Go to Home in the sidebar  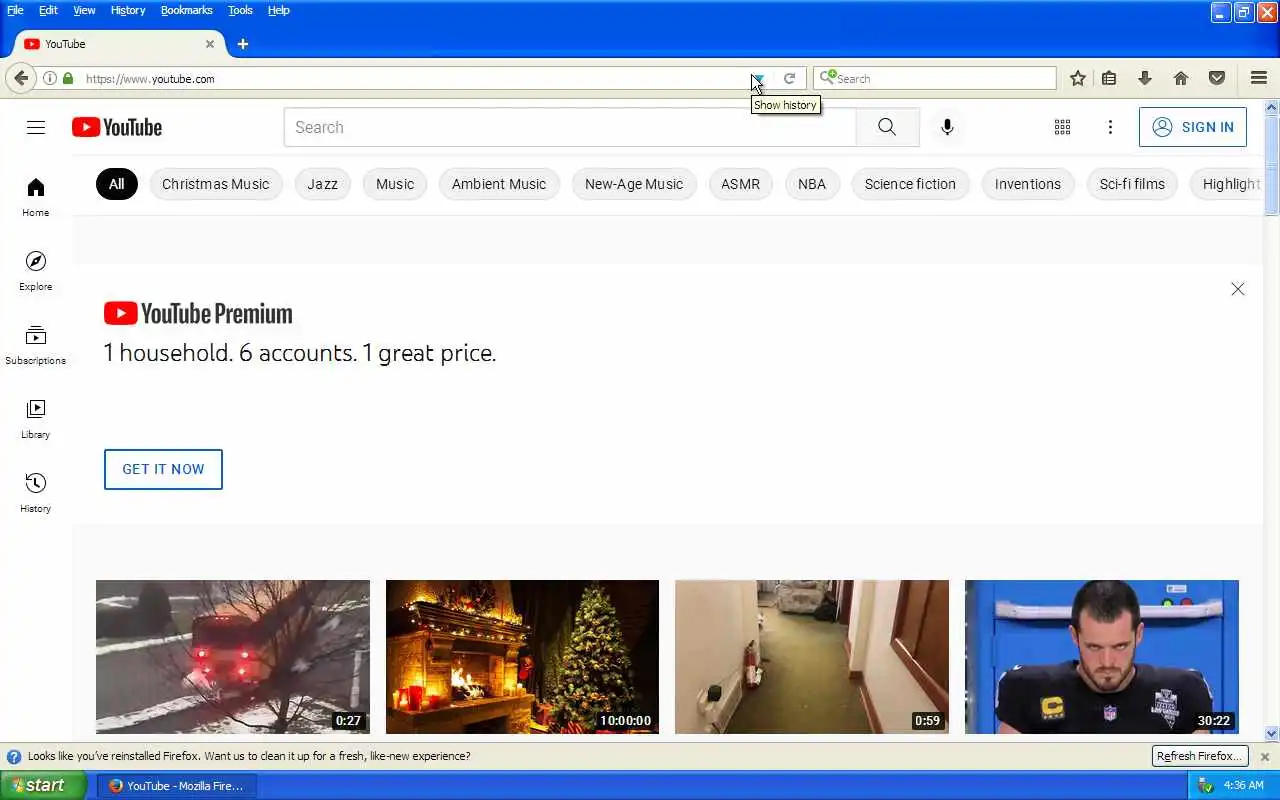(36, 197)
